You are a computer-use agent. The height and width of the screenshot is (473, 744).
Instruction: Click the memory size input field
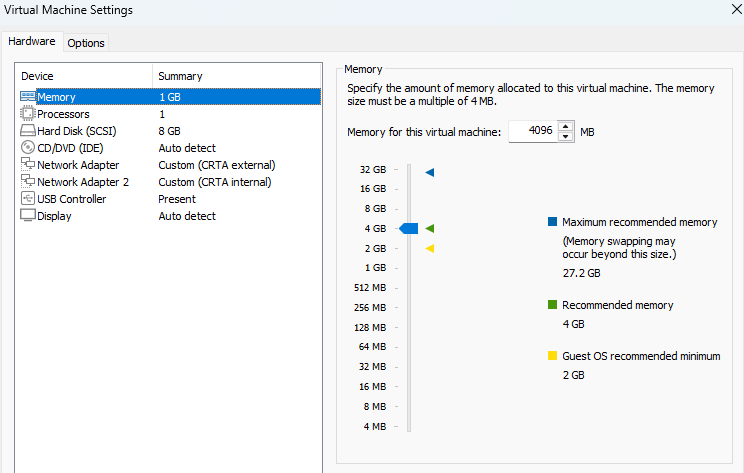tap(531, 132)
